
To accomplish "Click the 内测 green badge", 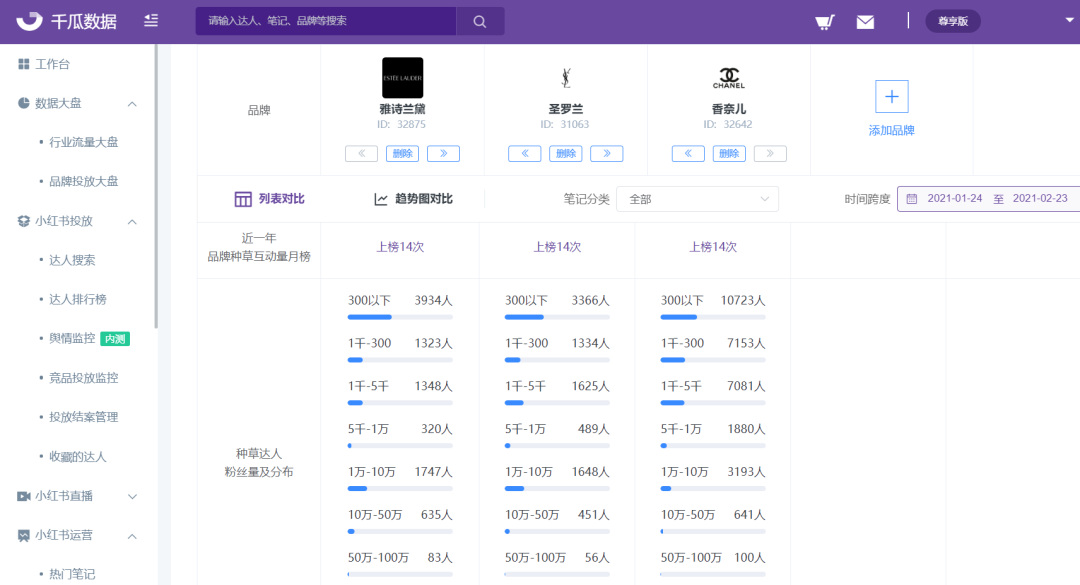I will coord(115,339).
